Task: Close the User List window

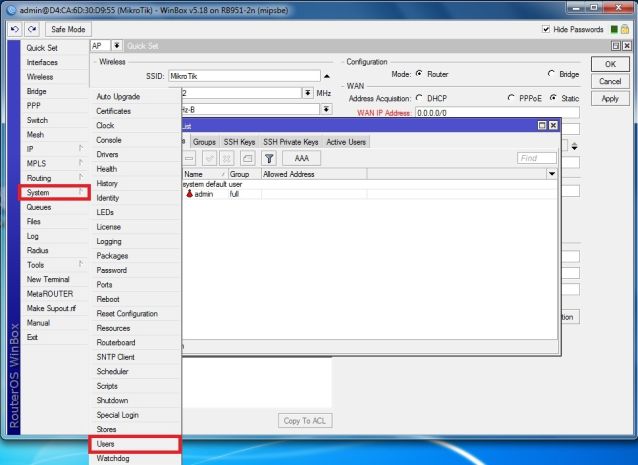Action: [553, 125]
